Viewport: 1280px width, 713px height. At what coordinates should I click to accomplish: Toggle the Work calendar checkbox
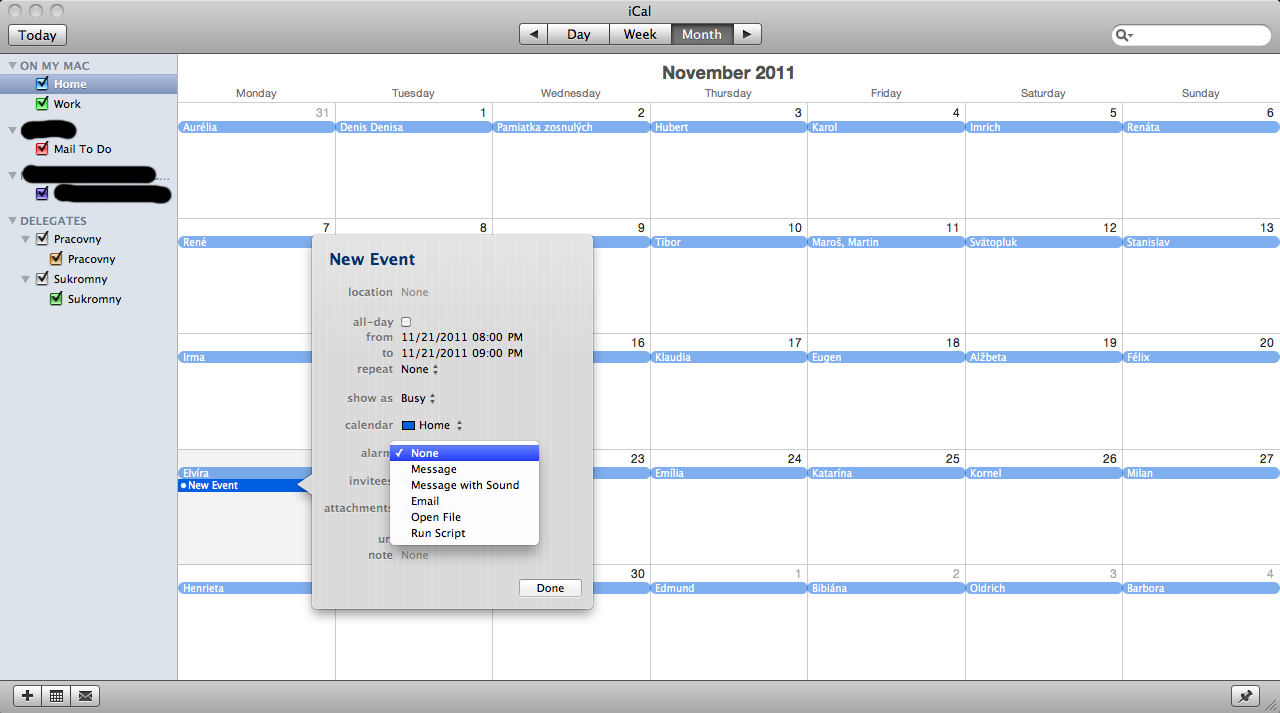pos(41,104)
